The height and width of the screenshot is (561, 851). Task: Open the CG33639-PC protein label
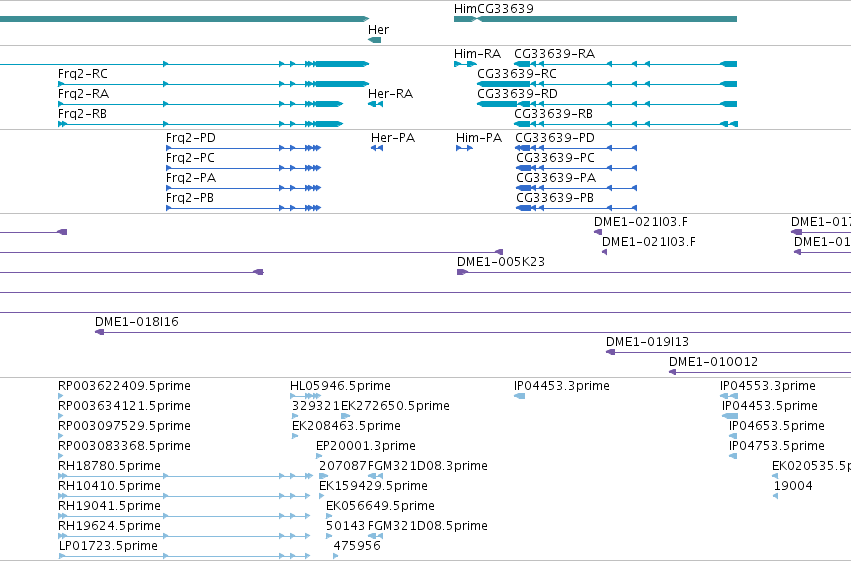[x=555, y=158]
